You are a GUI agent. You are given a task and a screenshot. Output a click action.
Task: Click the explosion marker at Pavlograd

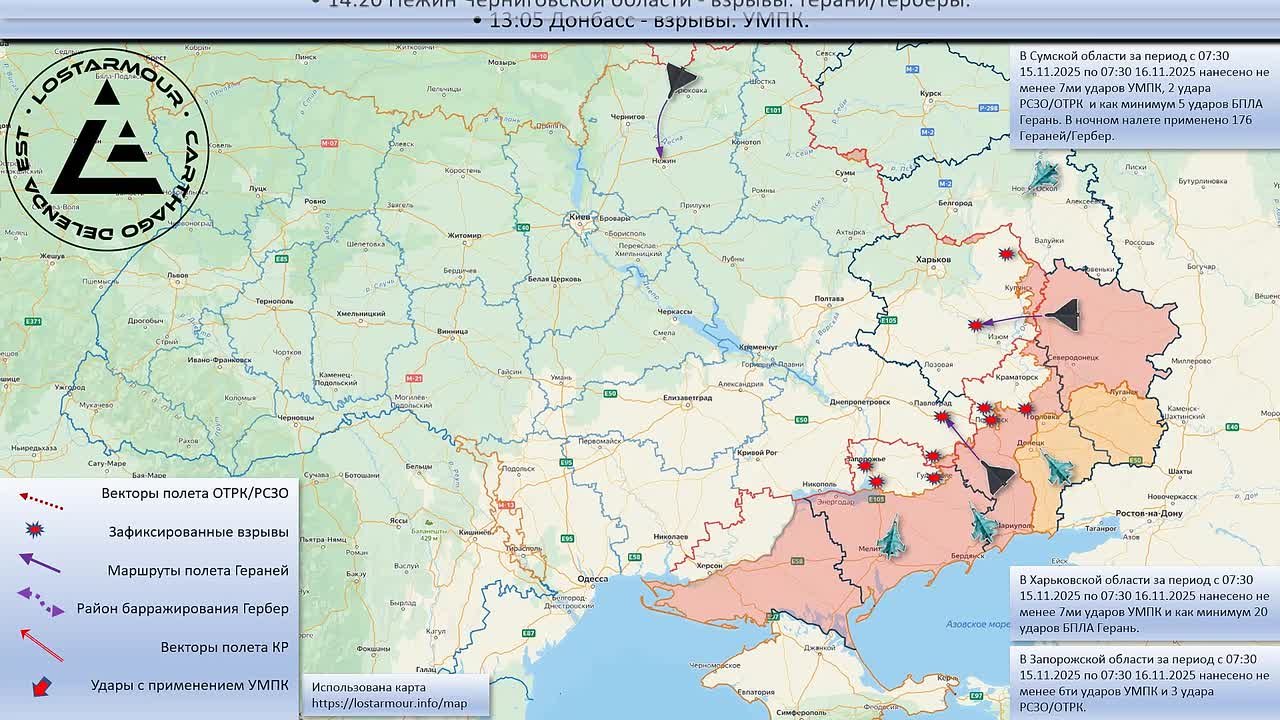[941, 417]
